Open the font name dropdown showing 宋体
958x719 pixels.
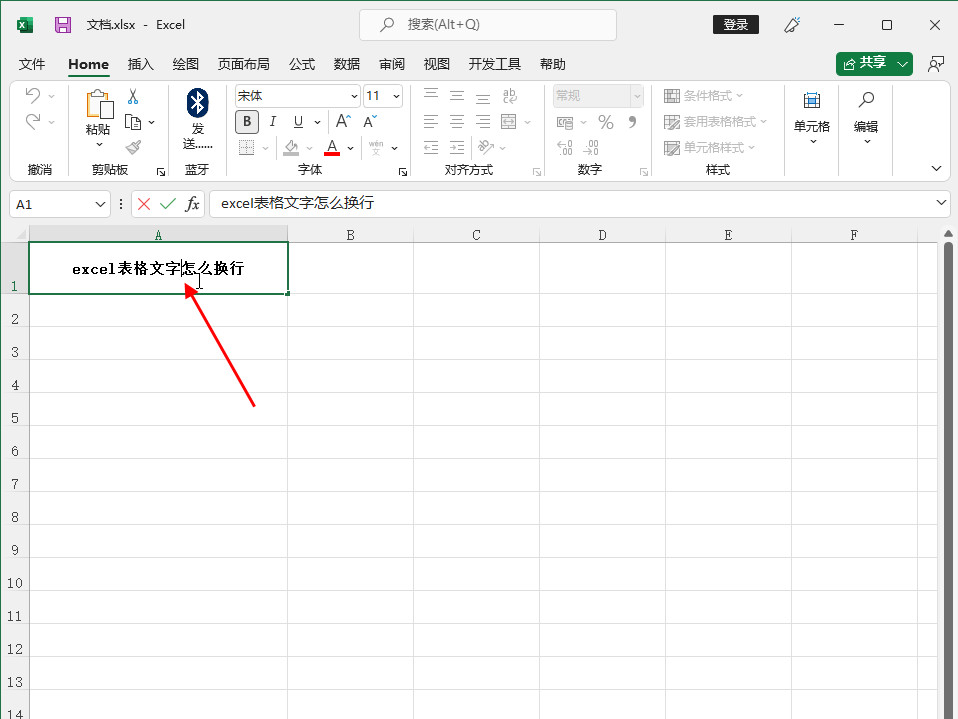click(x=354, y=97)
